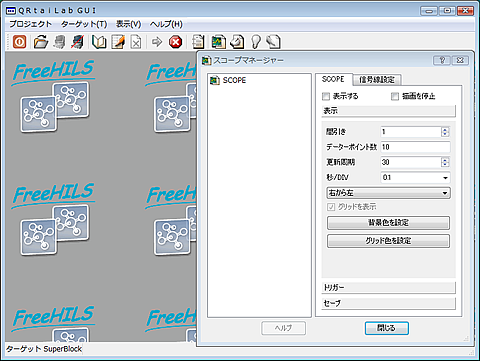Click the ヘルプ button in dialog

point(283,328)
